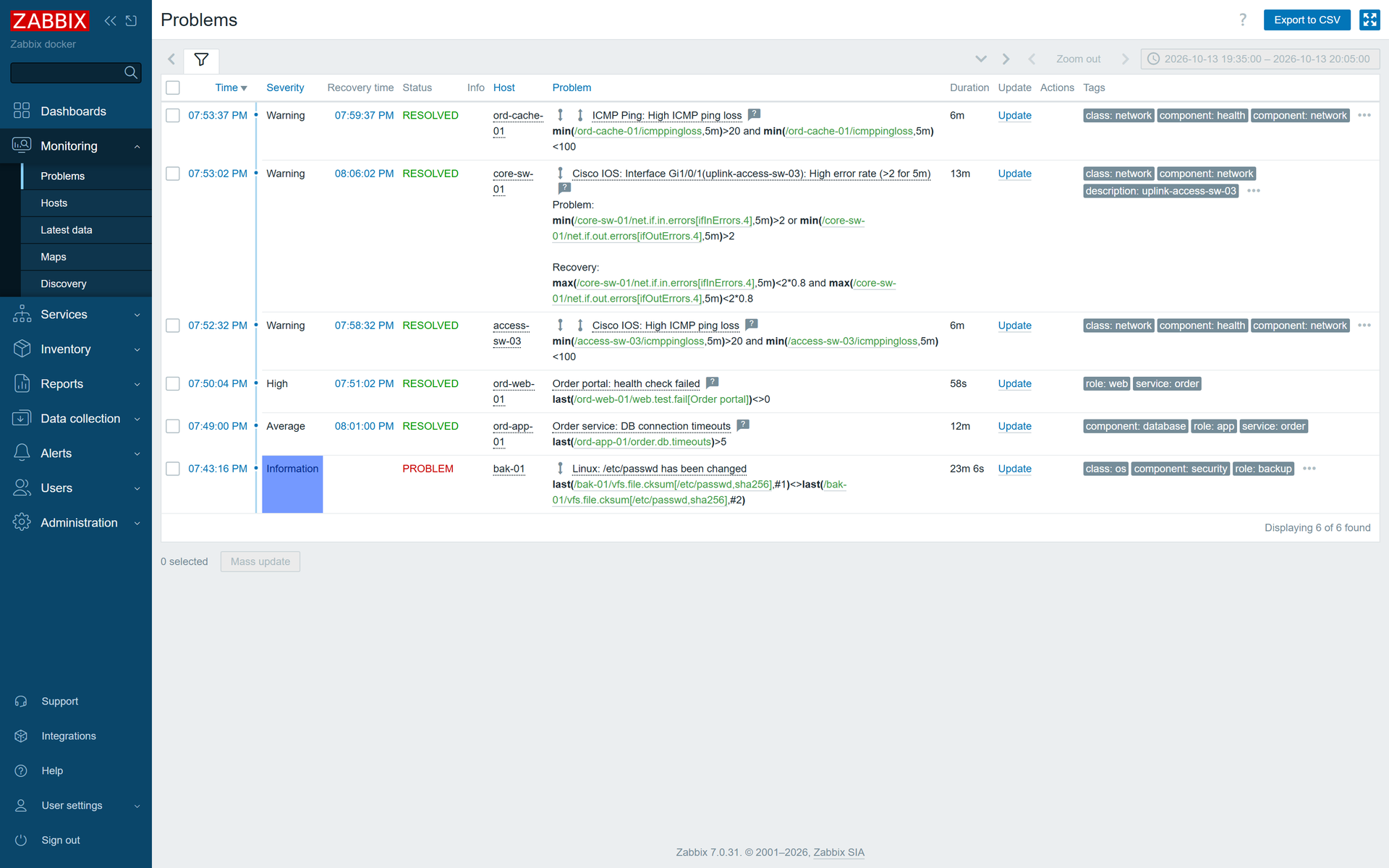Open the Discovery submenu item
The width and height of the screenshot is (1389, 868).
click(x=86, y=284)
